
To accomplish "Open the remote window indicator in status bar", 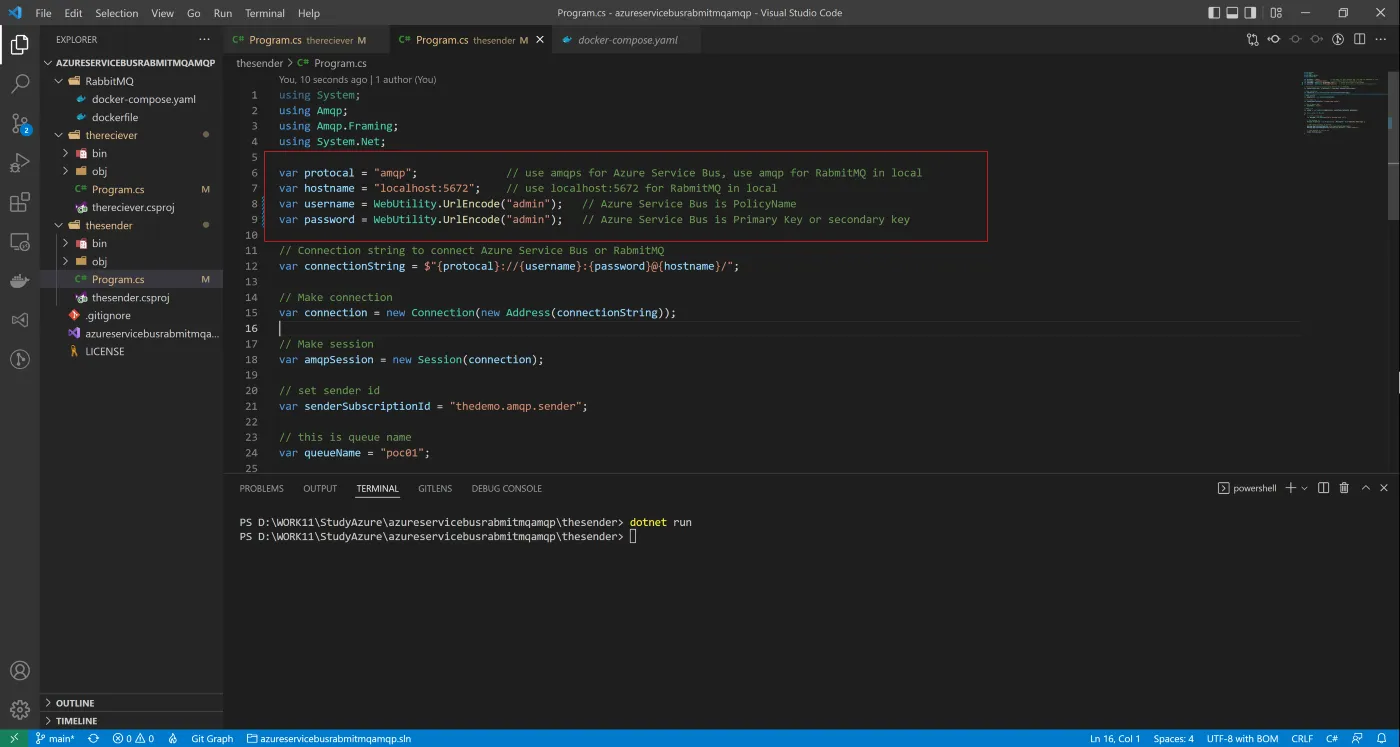I will (x=14, y=739).
